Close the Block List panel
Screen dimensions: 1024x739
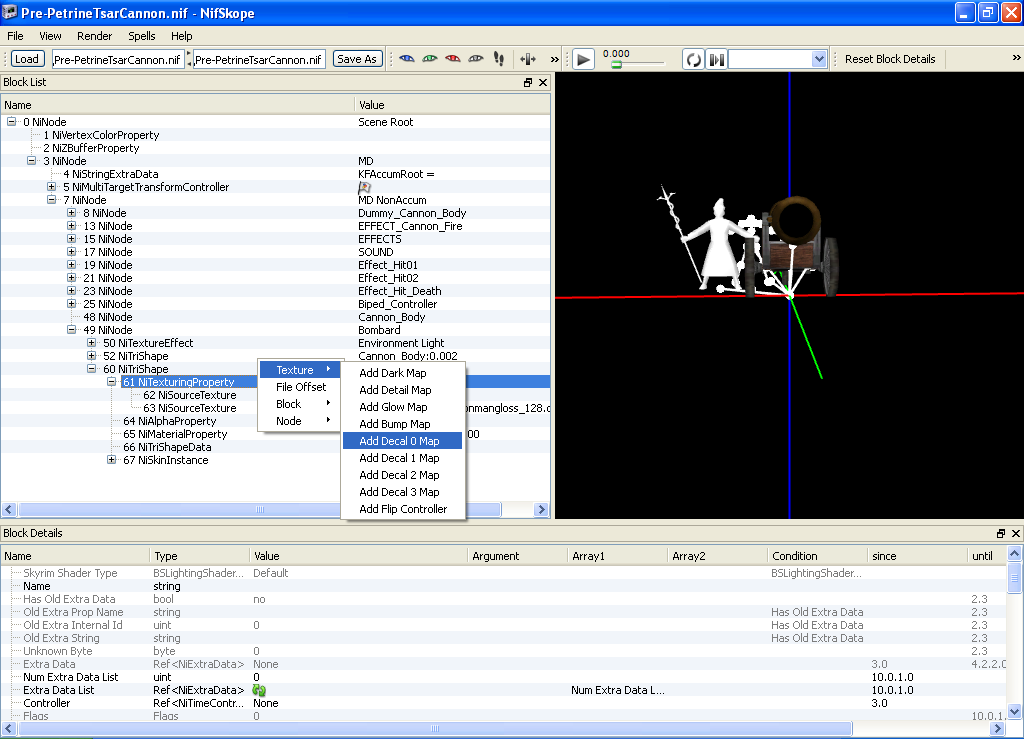tap(543, 82)
